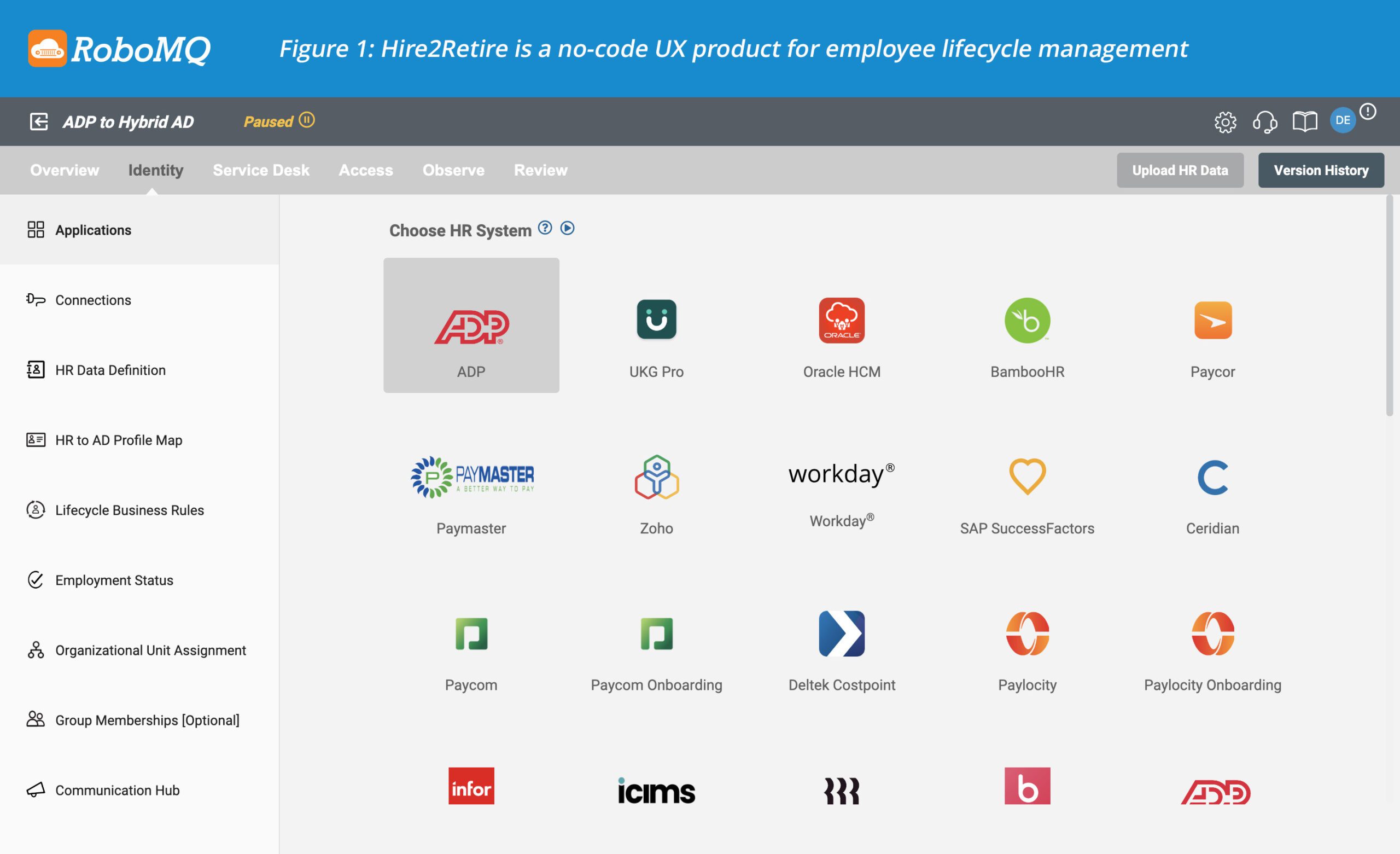Image resolution: width=1400 pixels, height=854 pixels.
Task: Click the ADP to Hybrid AD title
Action: pos(129,121)
